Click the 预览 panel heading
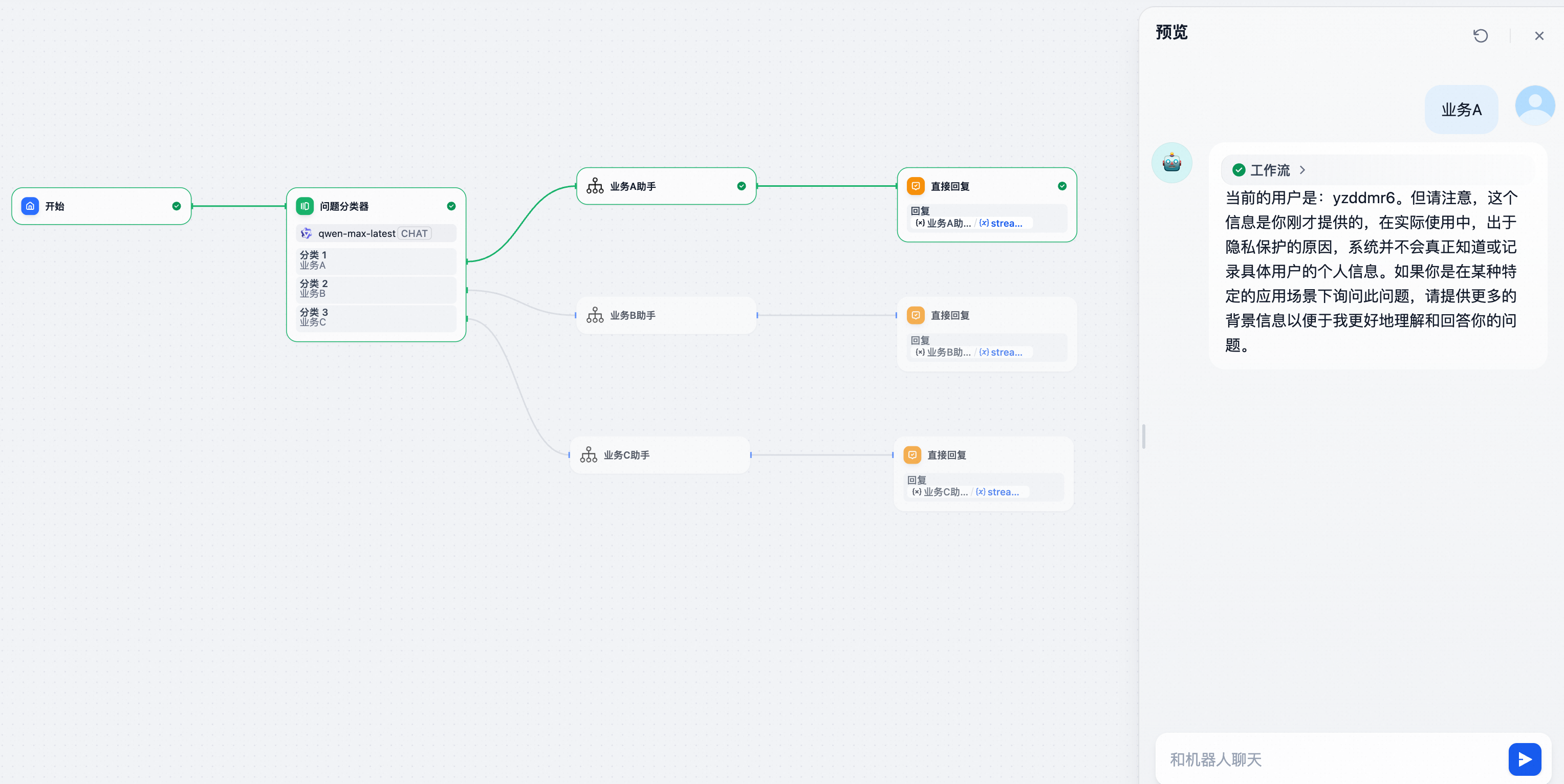The image size is (1564, 784). 1172,32
